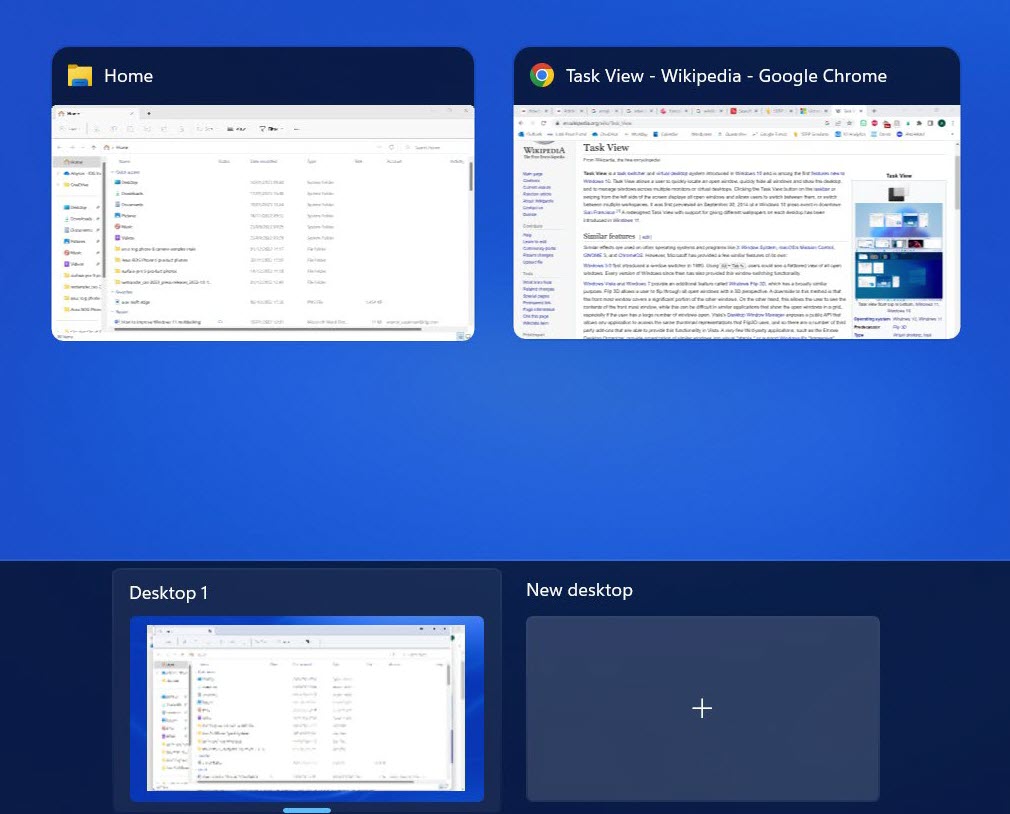Open the Home File Explorer window preview
This screenshot has width=1010, height=814.
pos(263,223)
